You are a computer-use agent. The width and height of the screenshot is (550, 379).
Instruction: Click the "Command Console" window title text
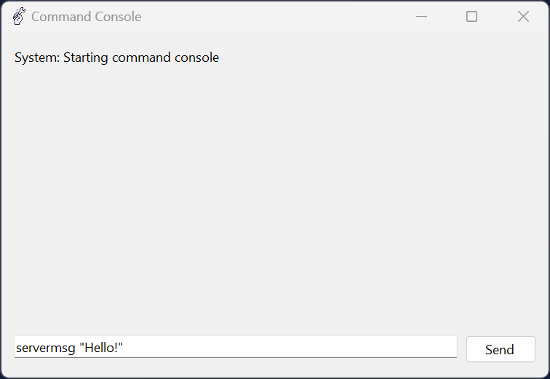(x=86, y=16)
